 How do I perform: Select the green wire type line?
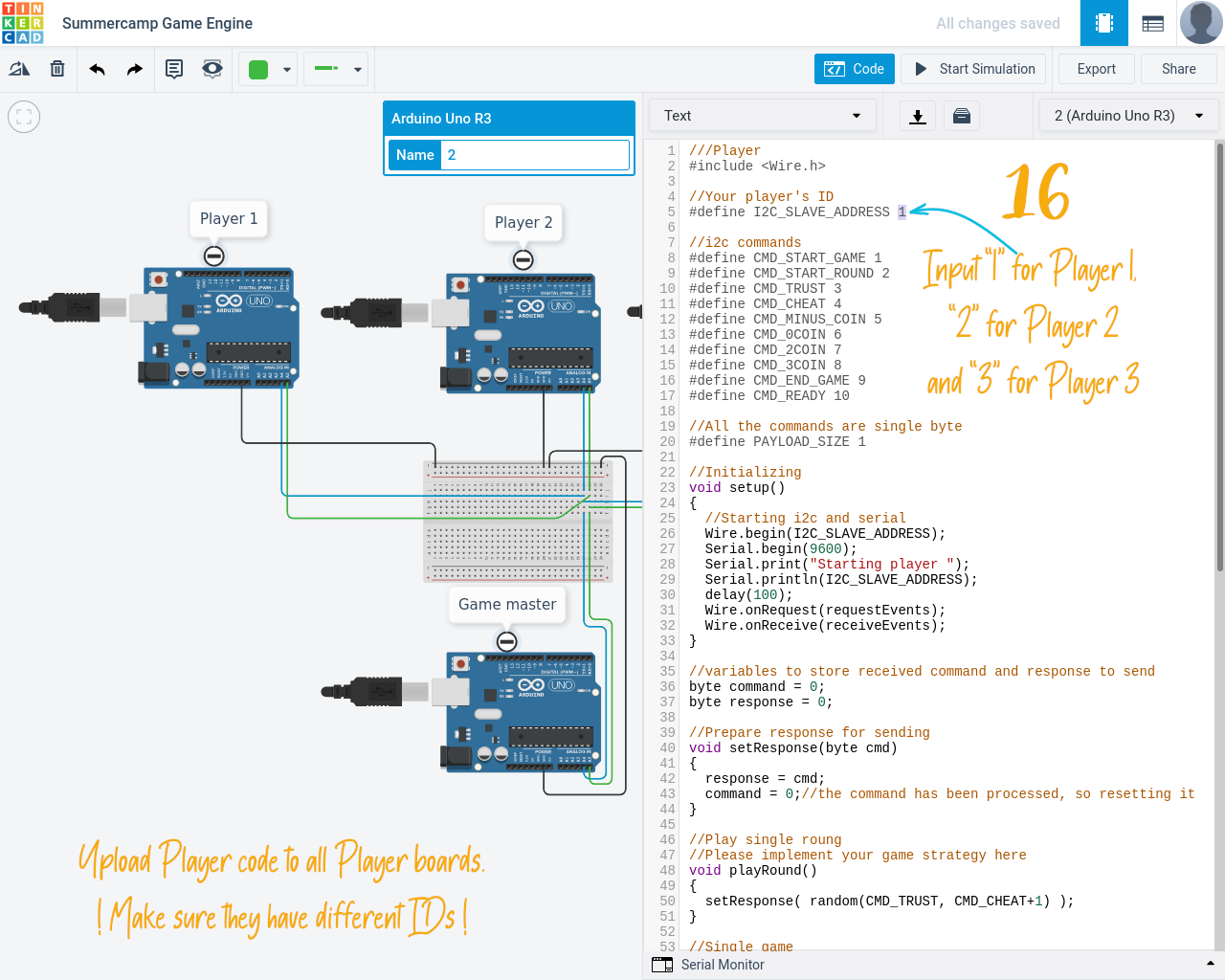pyautogui.click(x=325, y=69)
